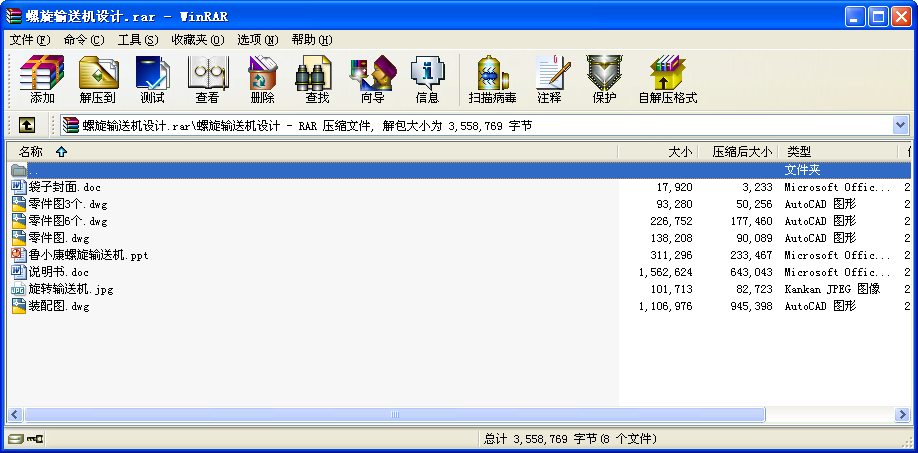Open the 文件(F) menu
The width and height of the screenshot is (918, 453).
tap(30, 40)
